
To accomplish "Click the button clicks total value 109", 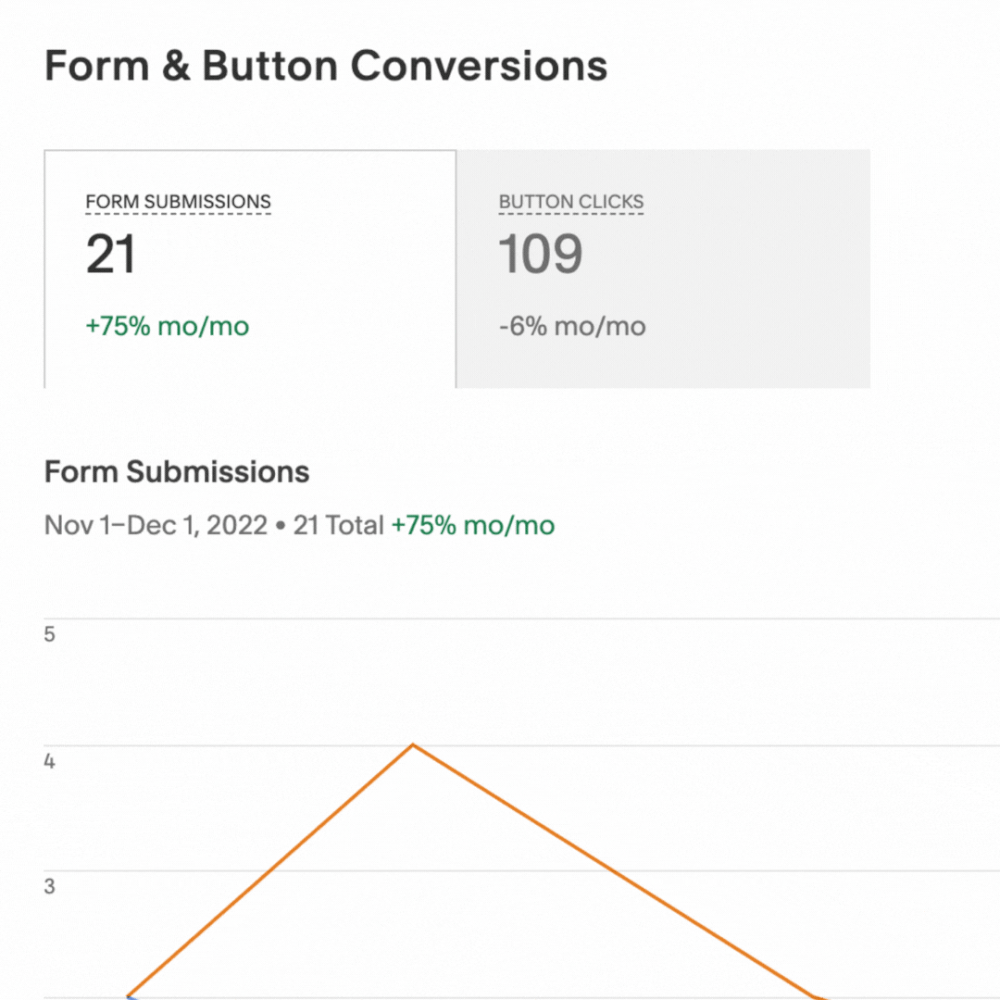I will (x=540, y=253).
